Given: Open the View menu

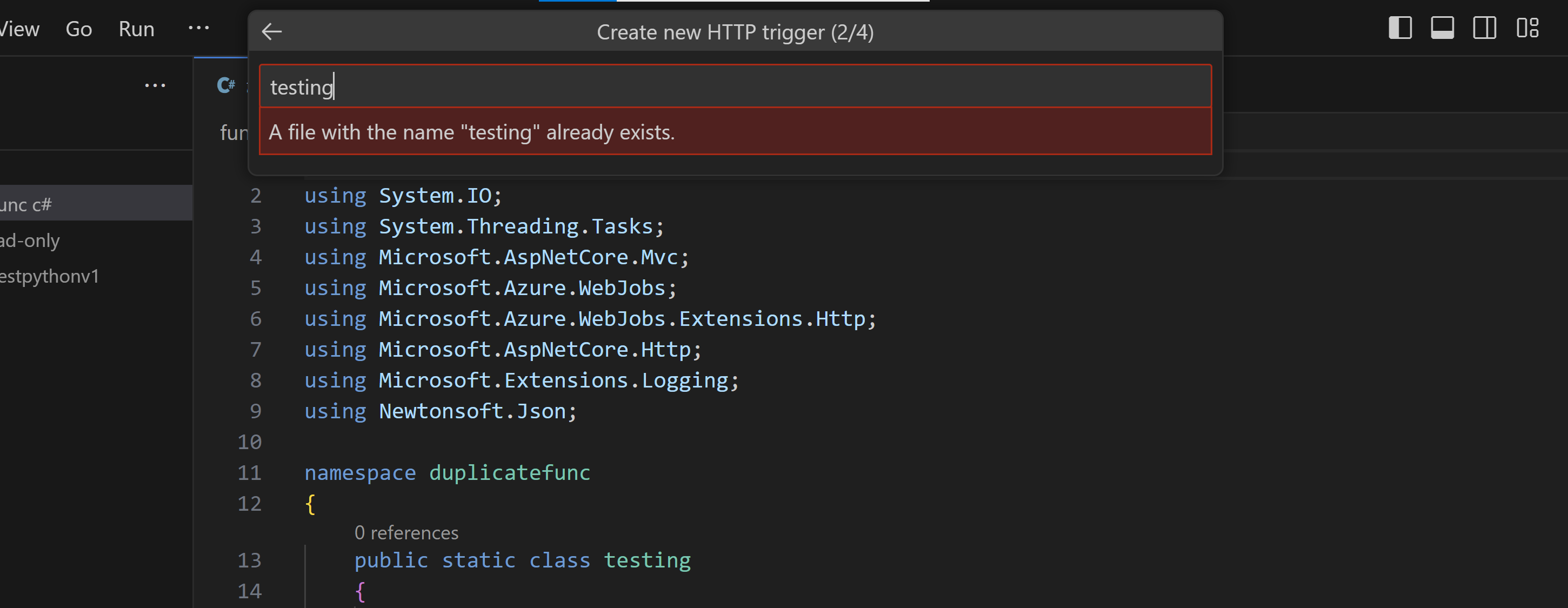Looking at the screenshot, I should pos(19,29).
